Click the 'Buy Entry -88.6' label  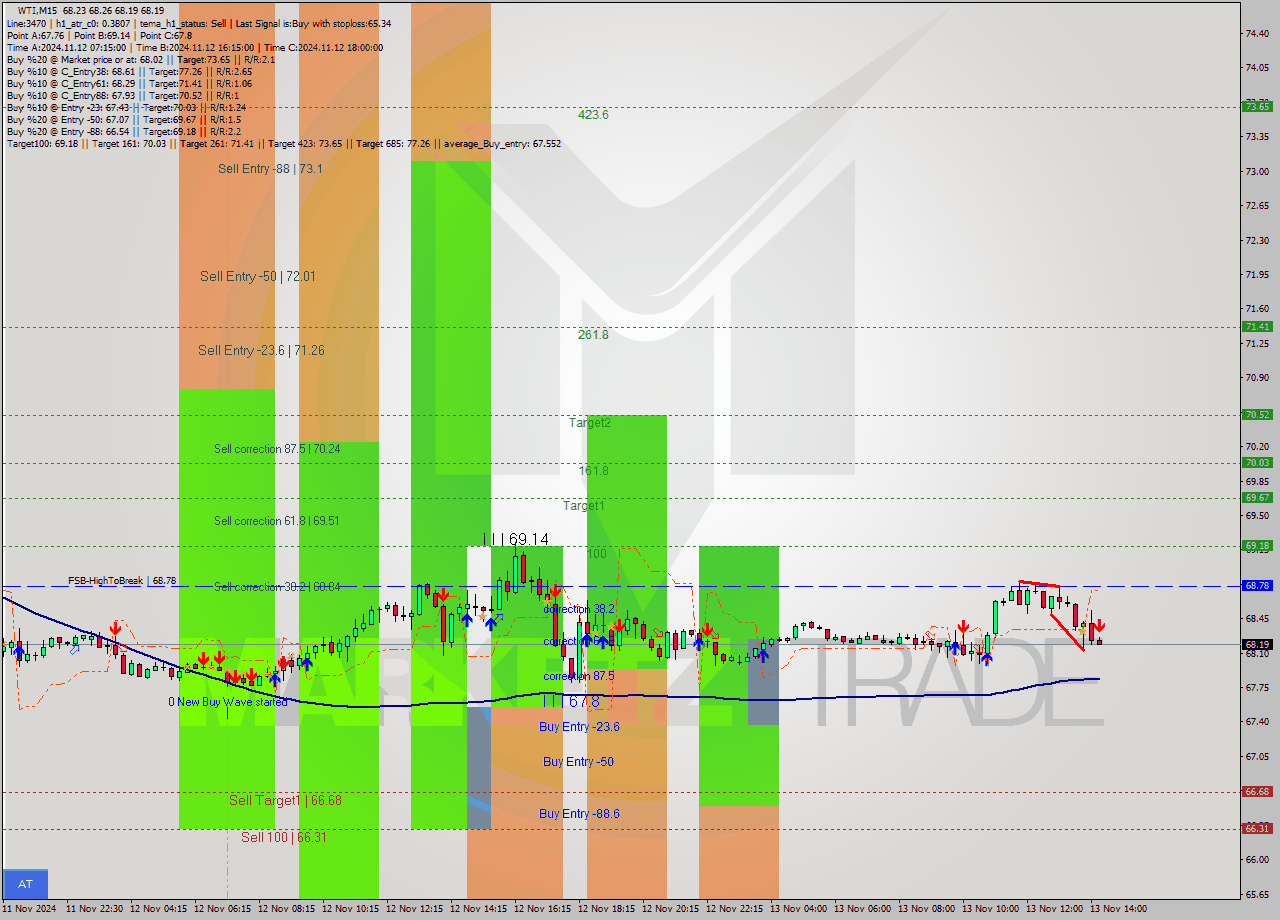tap(579, 814)
